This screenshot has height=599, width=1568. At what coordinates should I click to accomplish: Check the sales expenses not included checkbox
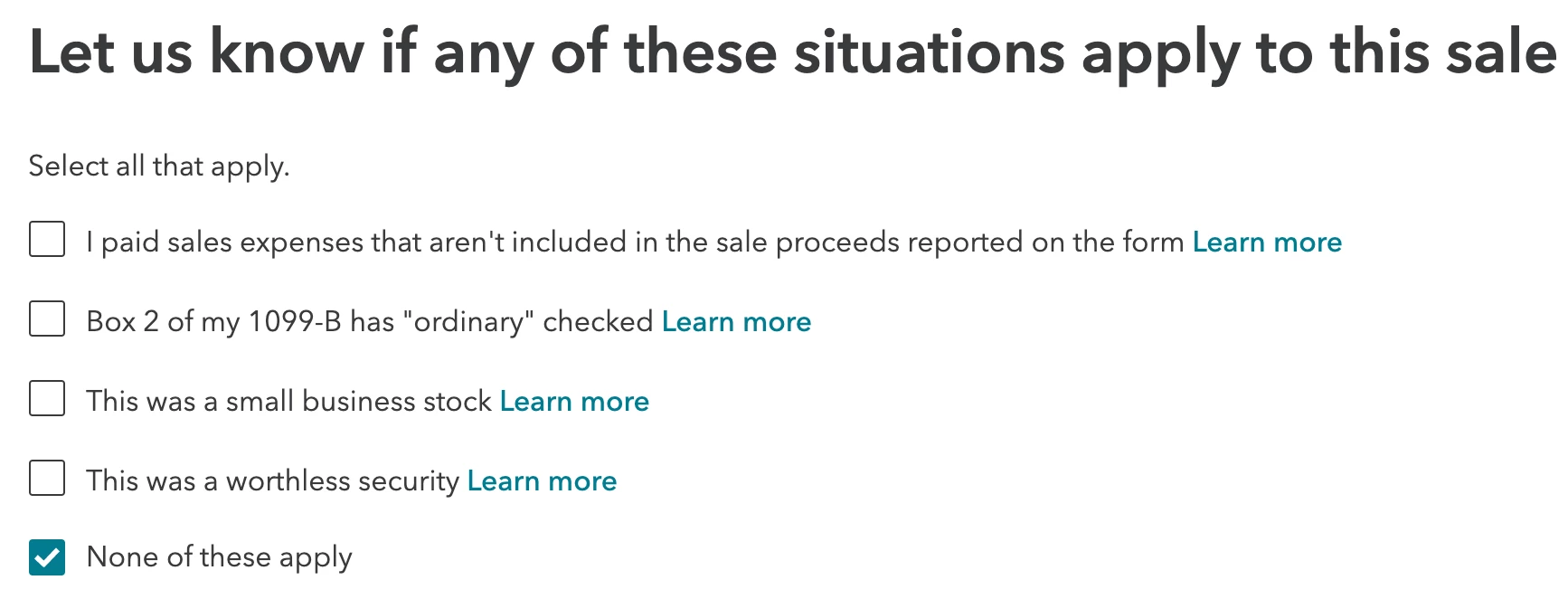tap(47, 240)
